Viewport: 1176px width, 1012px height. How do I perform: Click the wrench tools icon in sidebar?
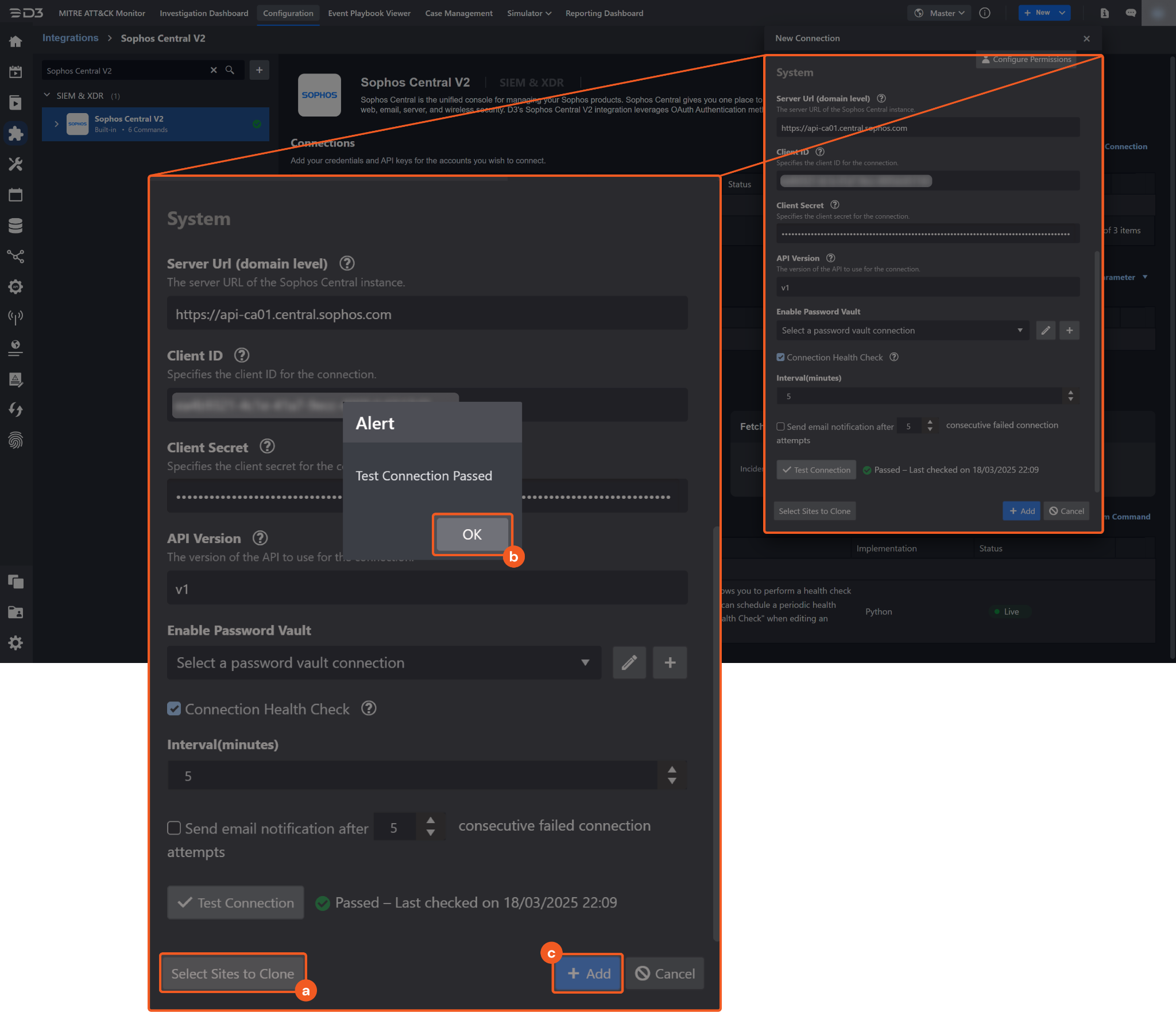click(x=16, y=165)
